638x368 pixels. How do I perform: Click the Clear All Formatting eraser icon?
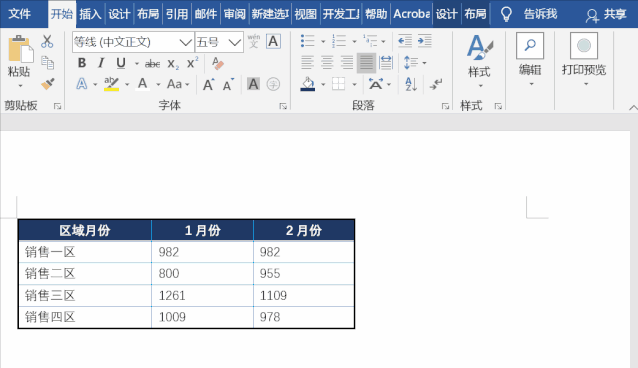(218, 63)
